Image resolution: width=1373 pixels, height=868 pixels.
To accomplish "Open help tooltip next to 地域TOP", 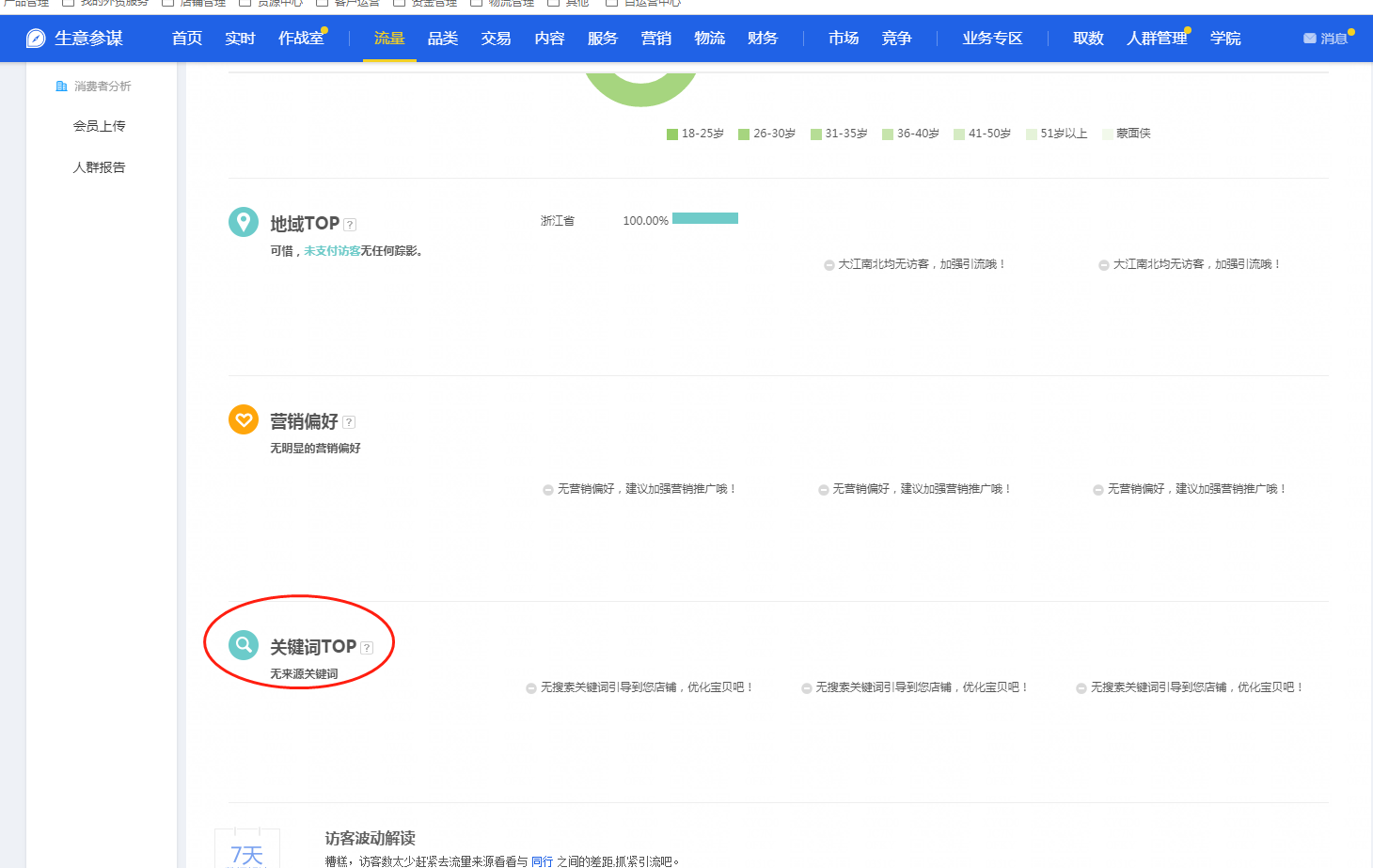I will (350, 225).
